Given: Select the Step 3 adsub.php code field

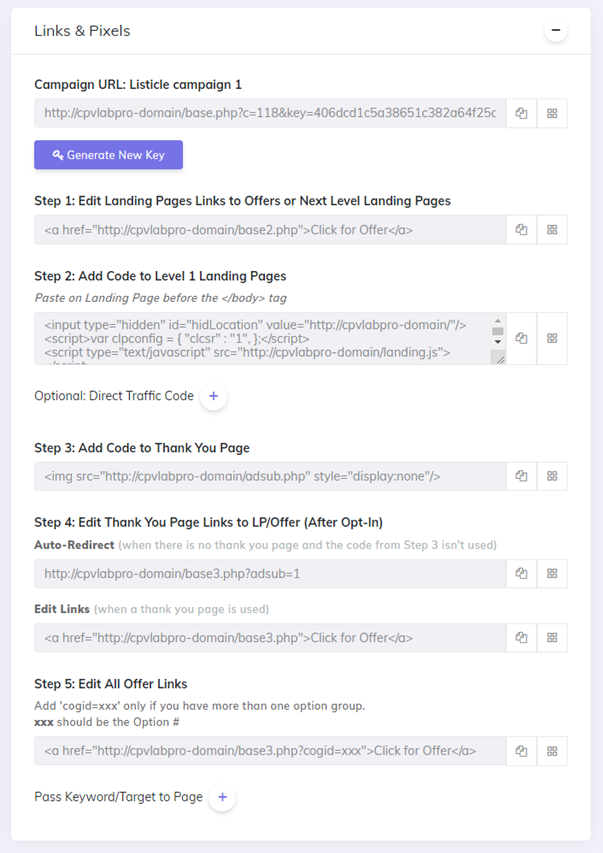Looking at the screenshot, I should pyautogui.click(x=270, y=476).
